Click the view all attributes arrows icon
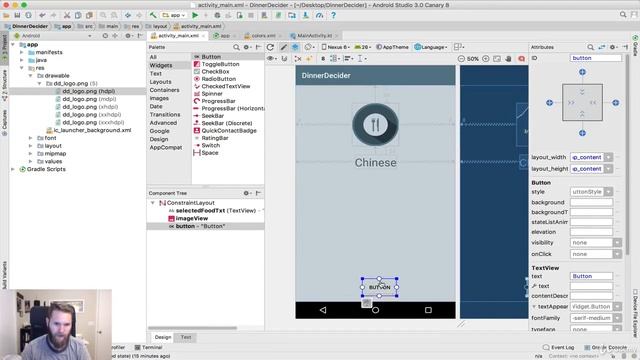The image size is (640, 360). coord(602,47)
